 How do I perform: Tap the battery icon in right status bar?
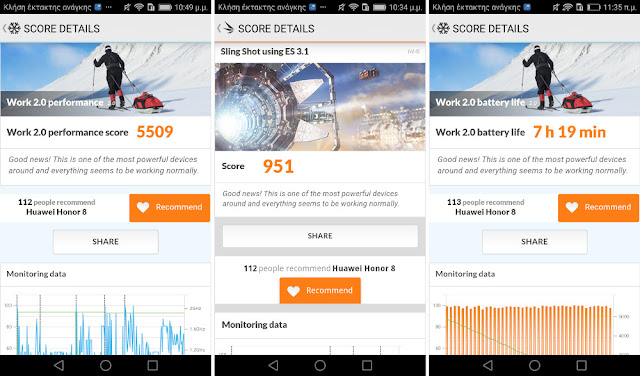tap(592, 7)
